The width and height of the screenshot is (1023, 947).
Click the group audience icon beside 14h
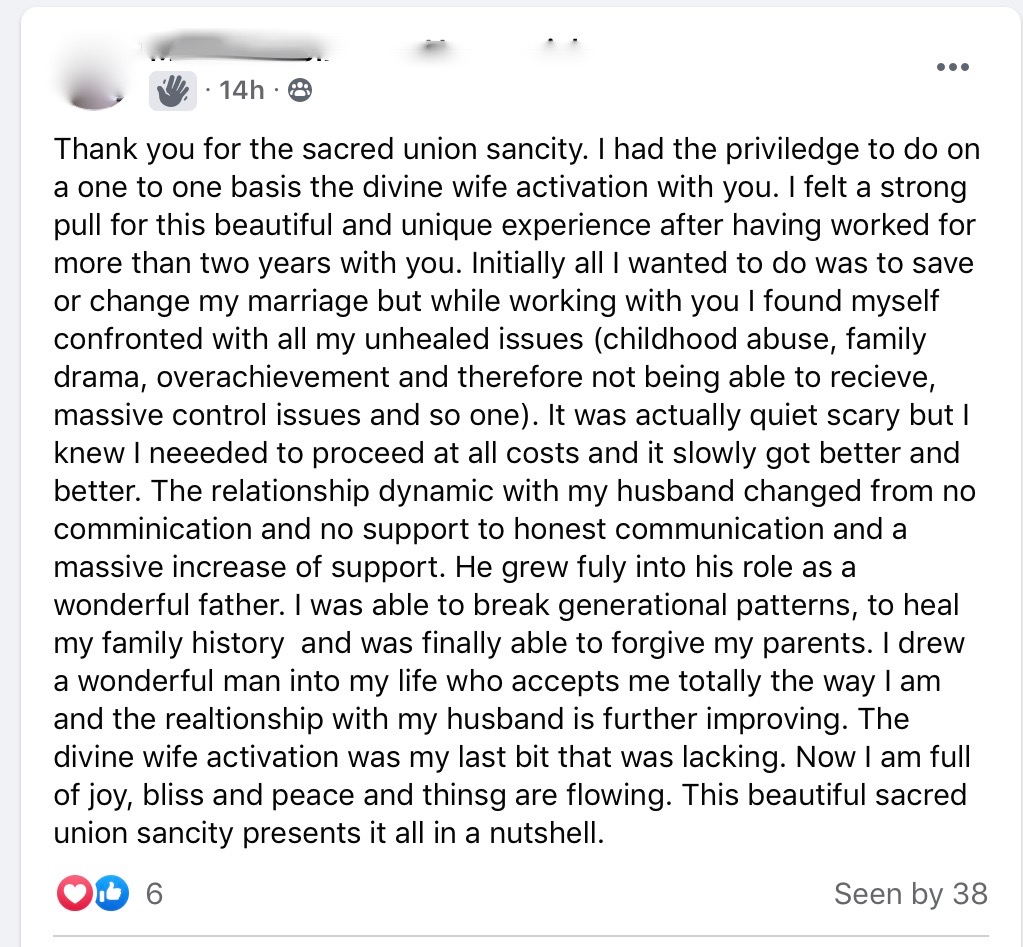pos(299,91)
